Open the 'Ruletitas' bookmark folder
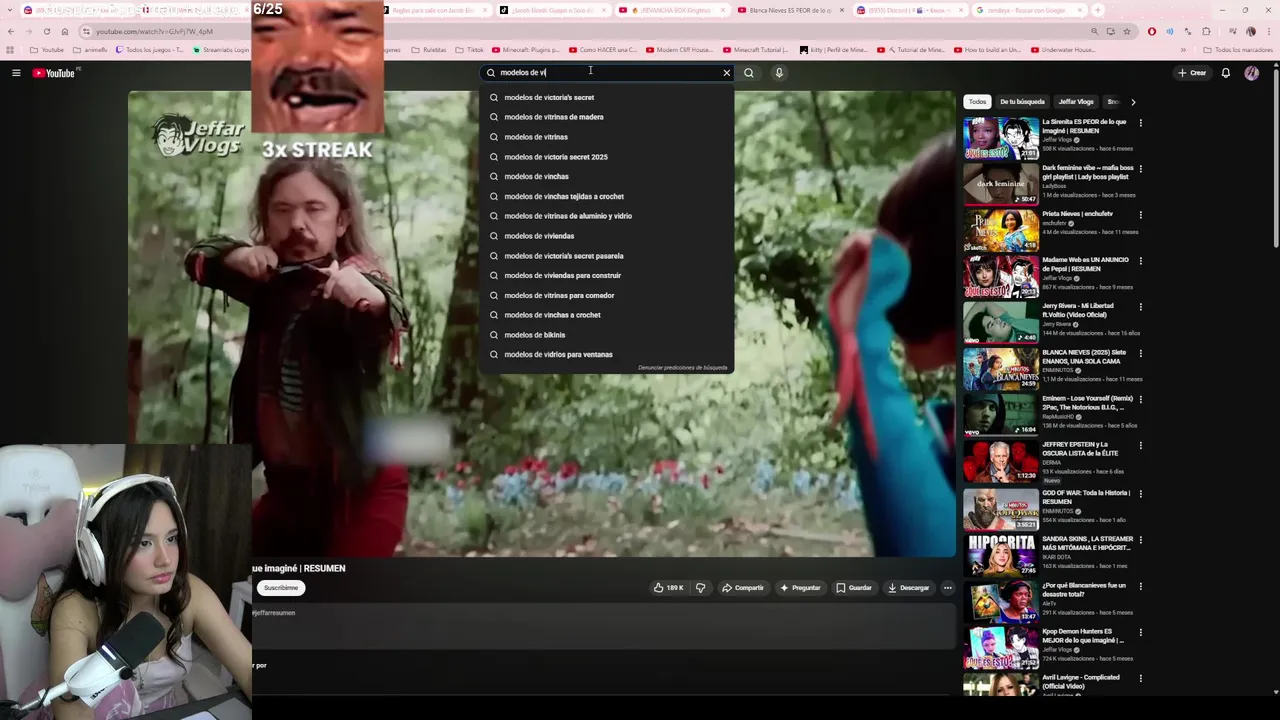This screenshot has width=1280, height=720. pyautogui.click(x=430, y=49)
